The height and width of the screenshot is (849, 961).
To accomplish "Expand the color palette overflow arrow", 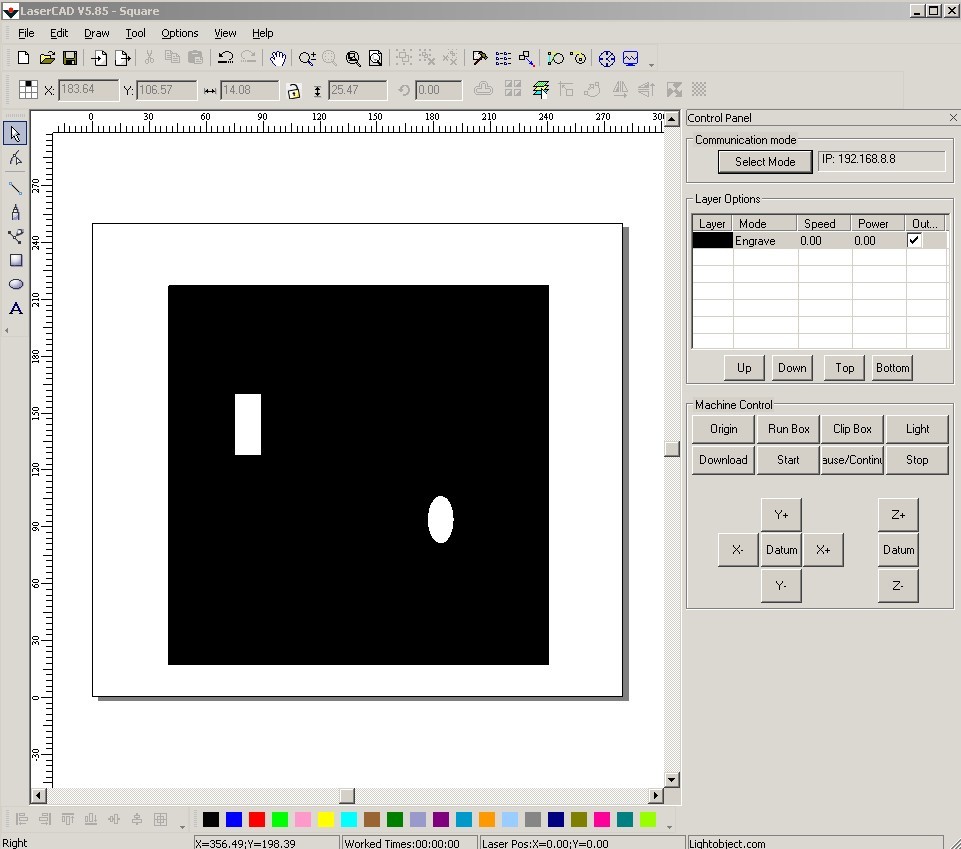I will (x=668, y=826).
